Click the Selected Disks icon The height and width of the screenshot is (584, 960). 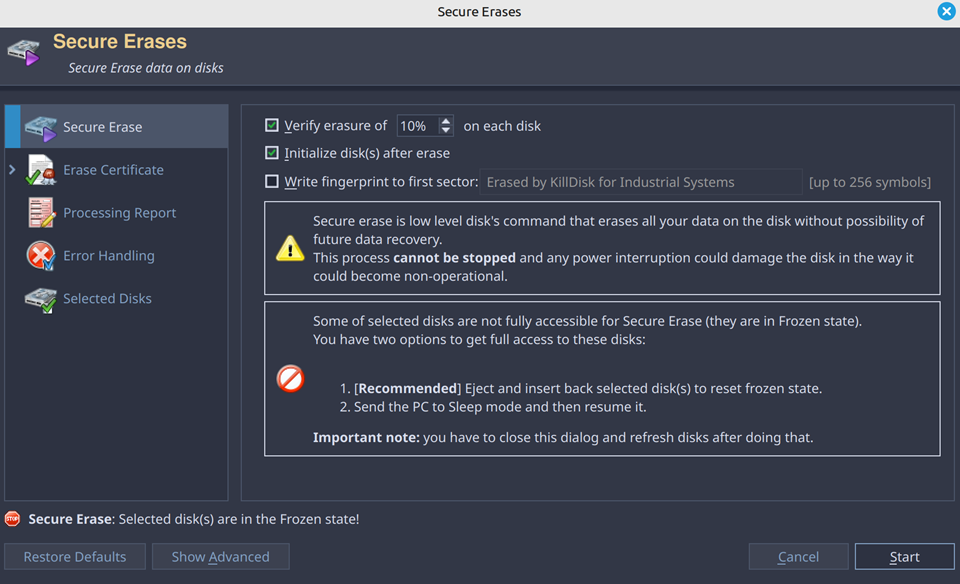[40, 299]
